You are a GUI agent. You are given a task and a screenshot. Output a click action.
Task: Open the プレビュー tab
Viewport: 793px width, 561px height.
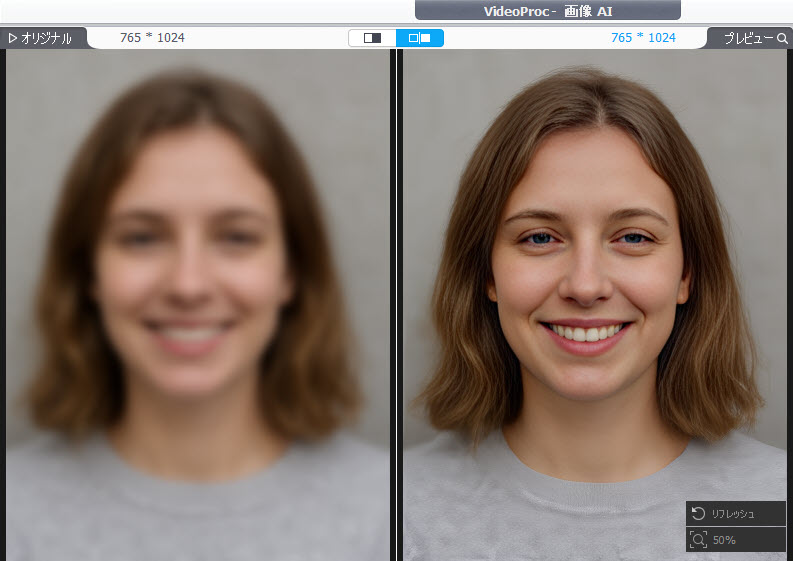tap(748, 38)
